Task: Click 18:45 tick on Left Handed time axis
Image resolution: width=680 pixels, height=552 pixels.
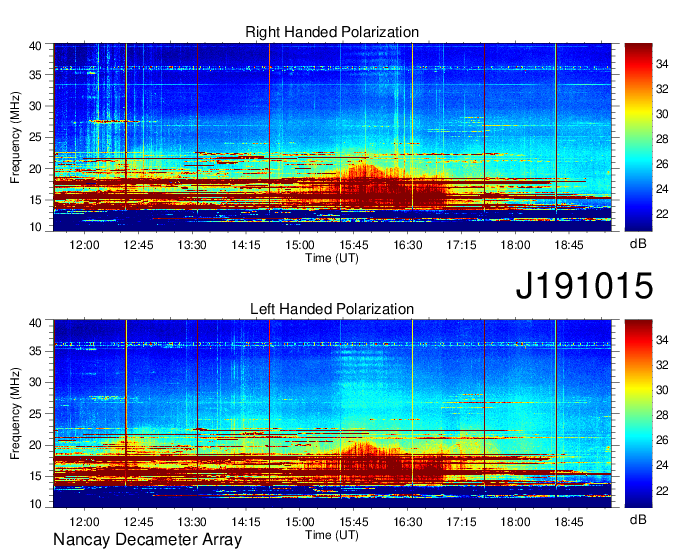Action: pos(569,522)
